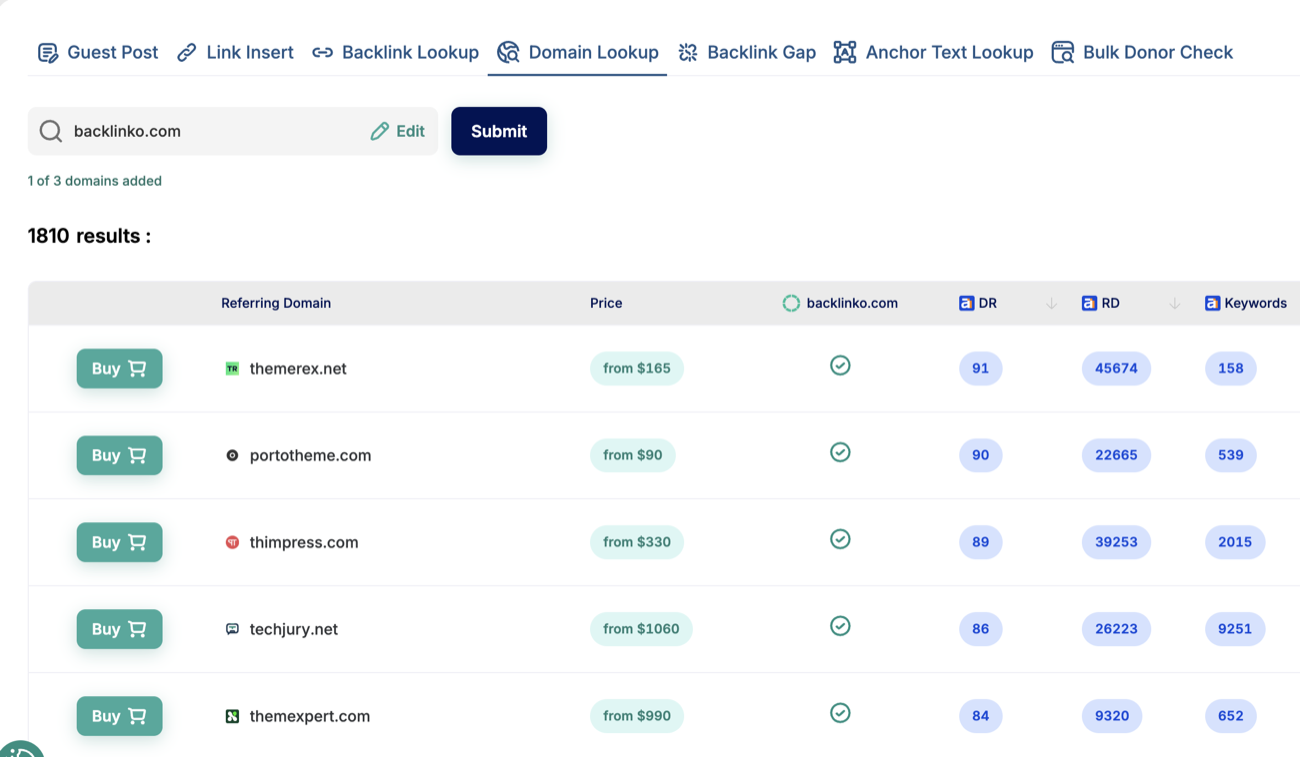Screen dimensions: 1300x757
Task: Click the DR value 89
Action: click(x=980, y=542)
